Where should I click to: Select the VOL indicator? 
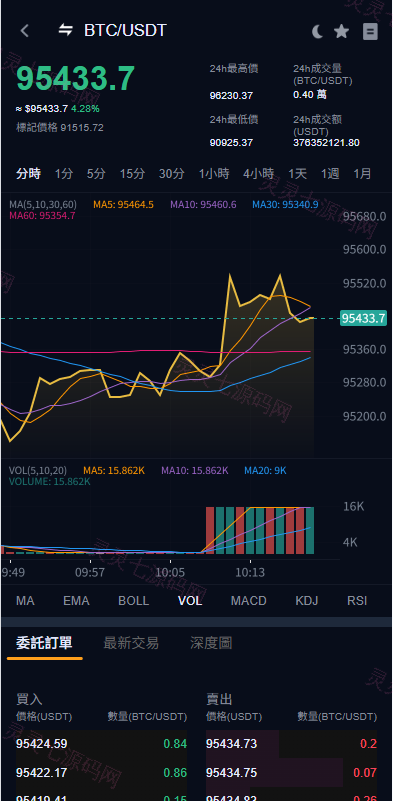[190, 601]
